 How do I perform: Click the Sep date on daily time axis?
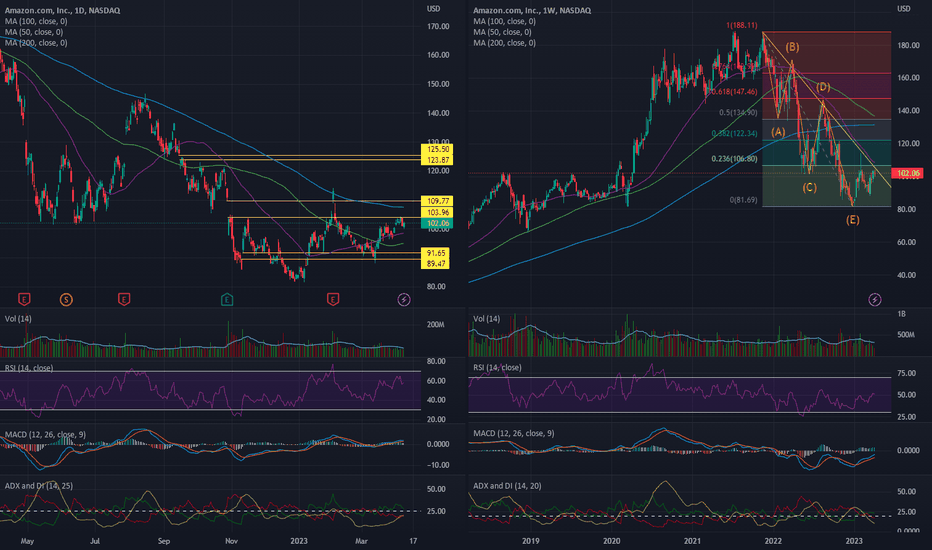tap(164, 541)
